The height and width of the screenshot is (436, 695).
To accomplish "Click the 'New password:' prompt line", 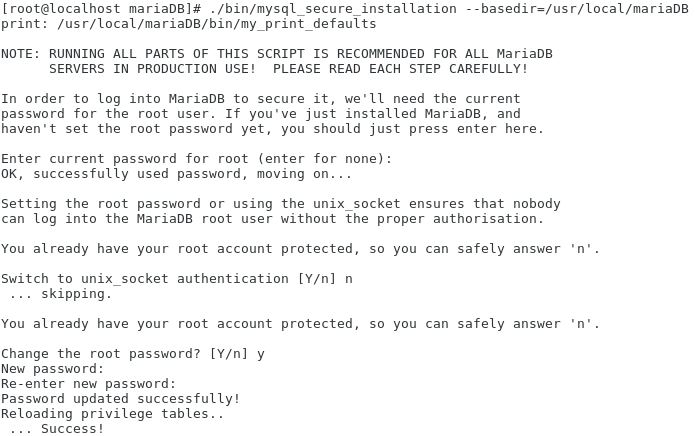I will pos(52,369).
